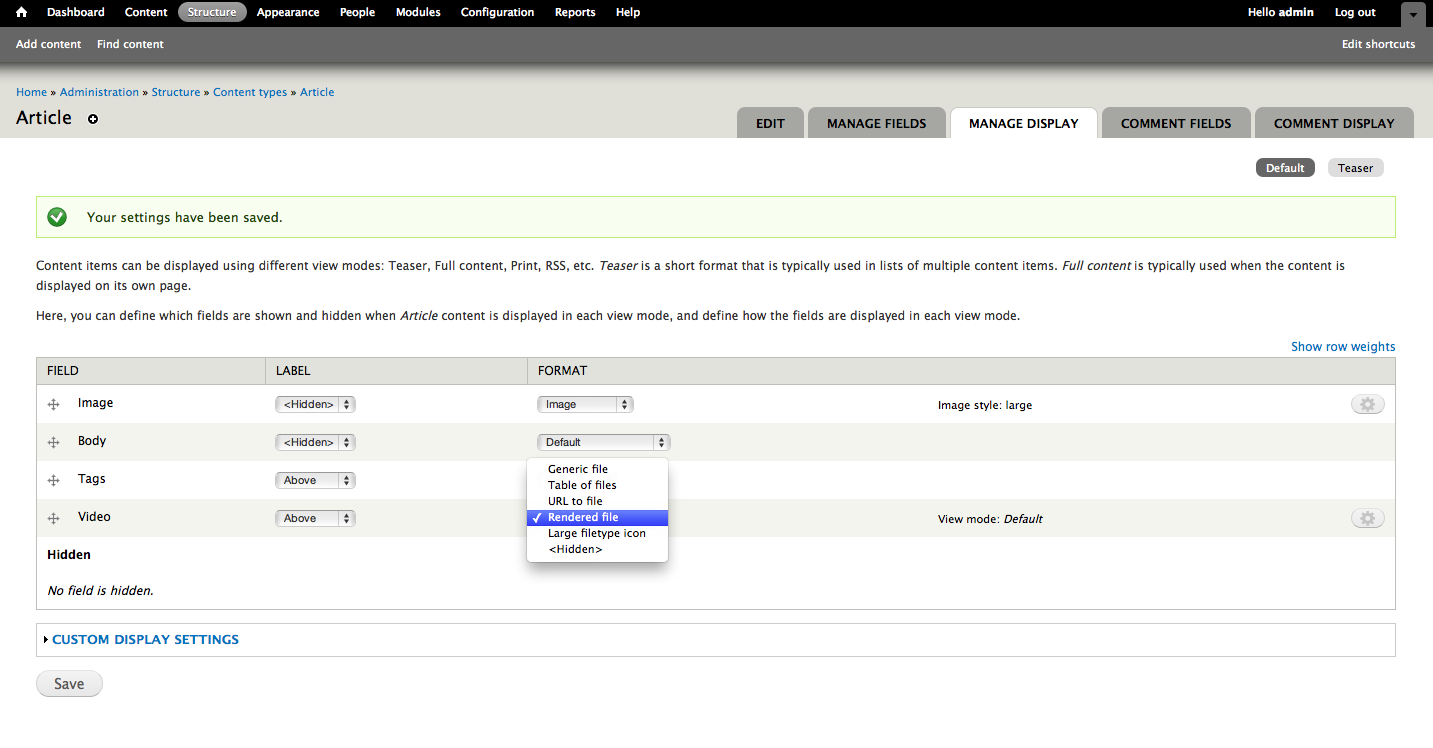This screenshot has width=1433, height=748.
Task: Click the Save button
Action: (69, 684)
